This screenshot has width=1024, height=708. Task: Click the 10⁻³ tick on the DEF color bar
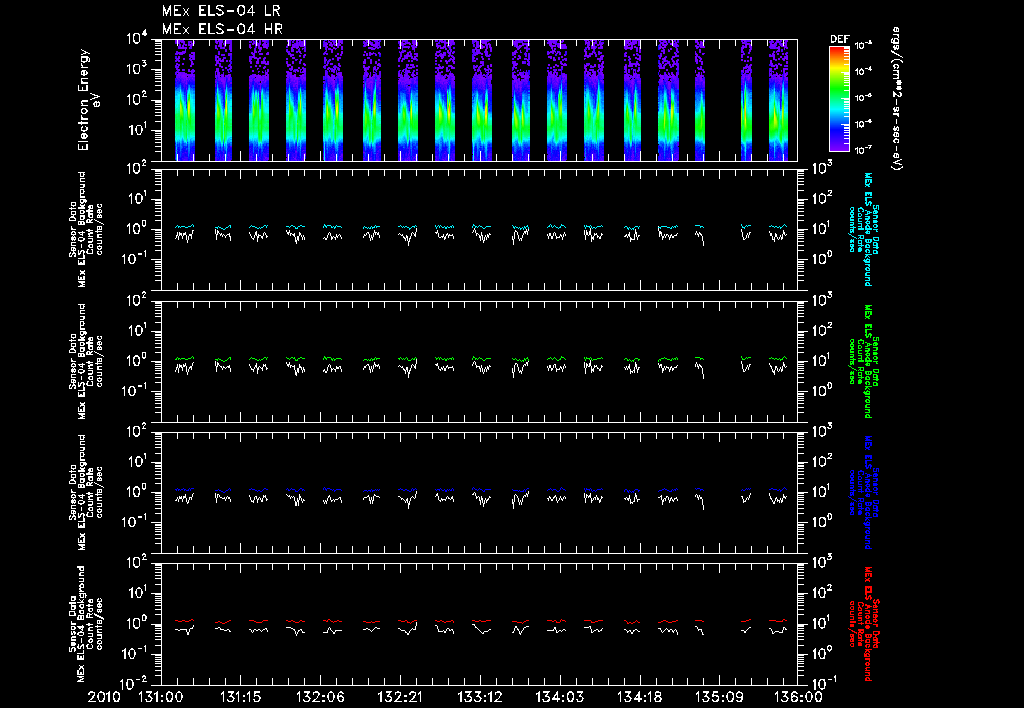[x=863, y=46]
